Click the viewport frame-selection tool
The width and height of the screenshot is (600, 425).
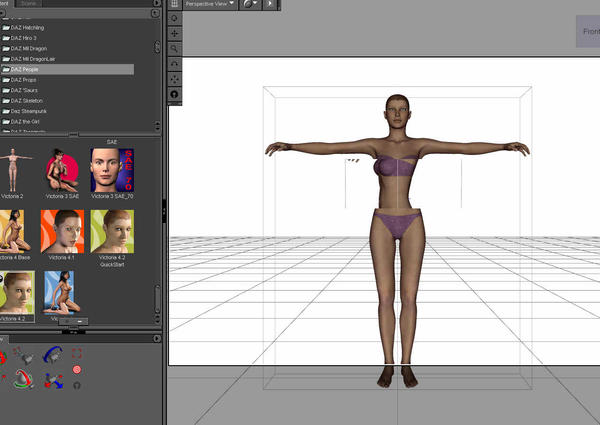174,79
